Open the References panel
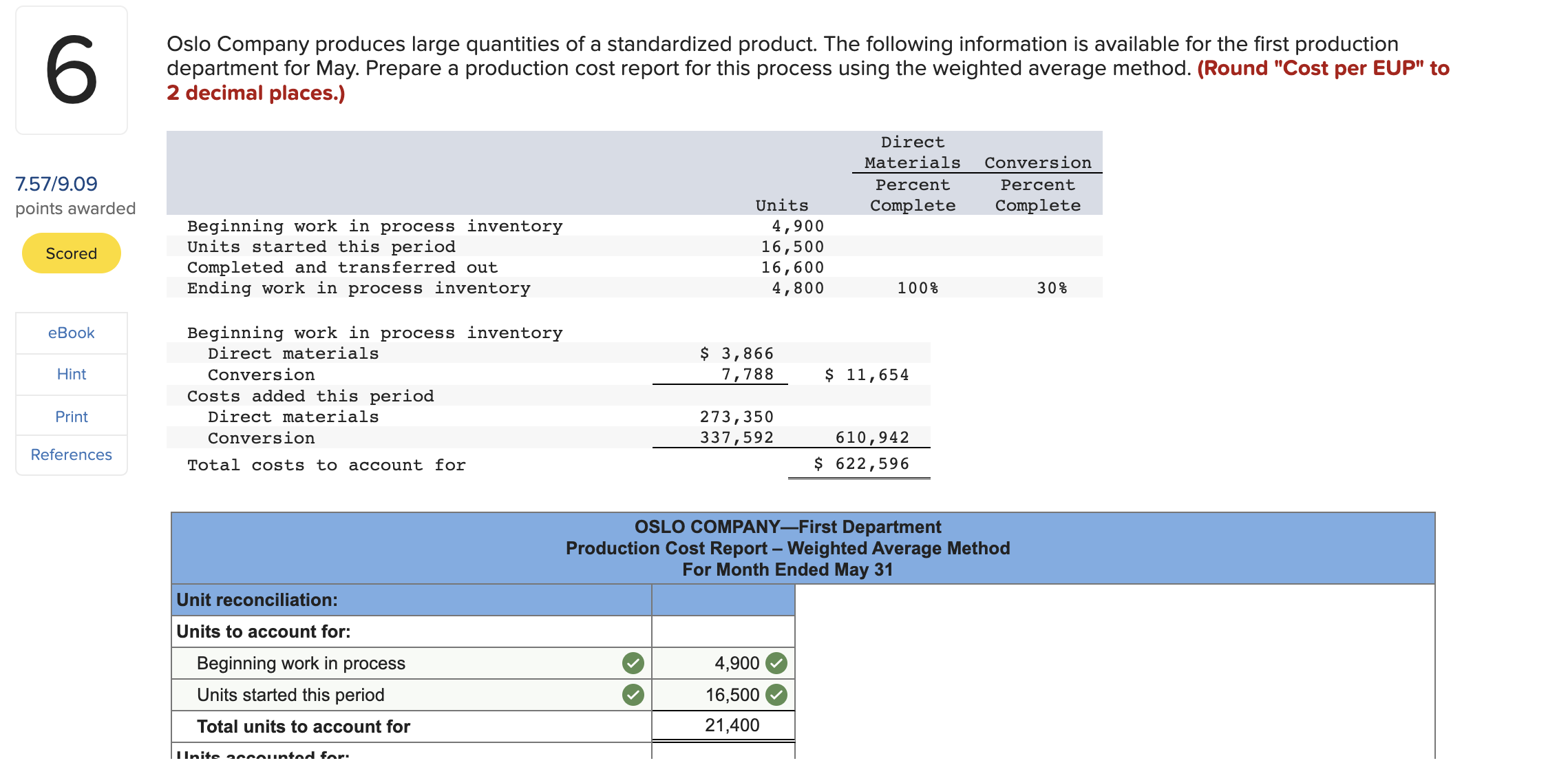 coord(71,454)
